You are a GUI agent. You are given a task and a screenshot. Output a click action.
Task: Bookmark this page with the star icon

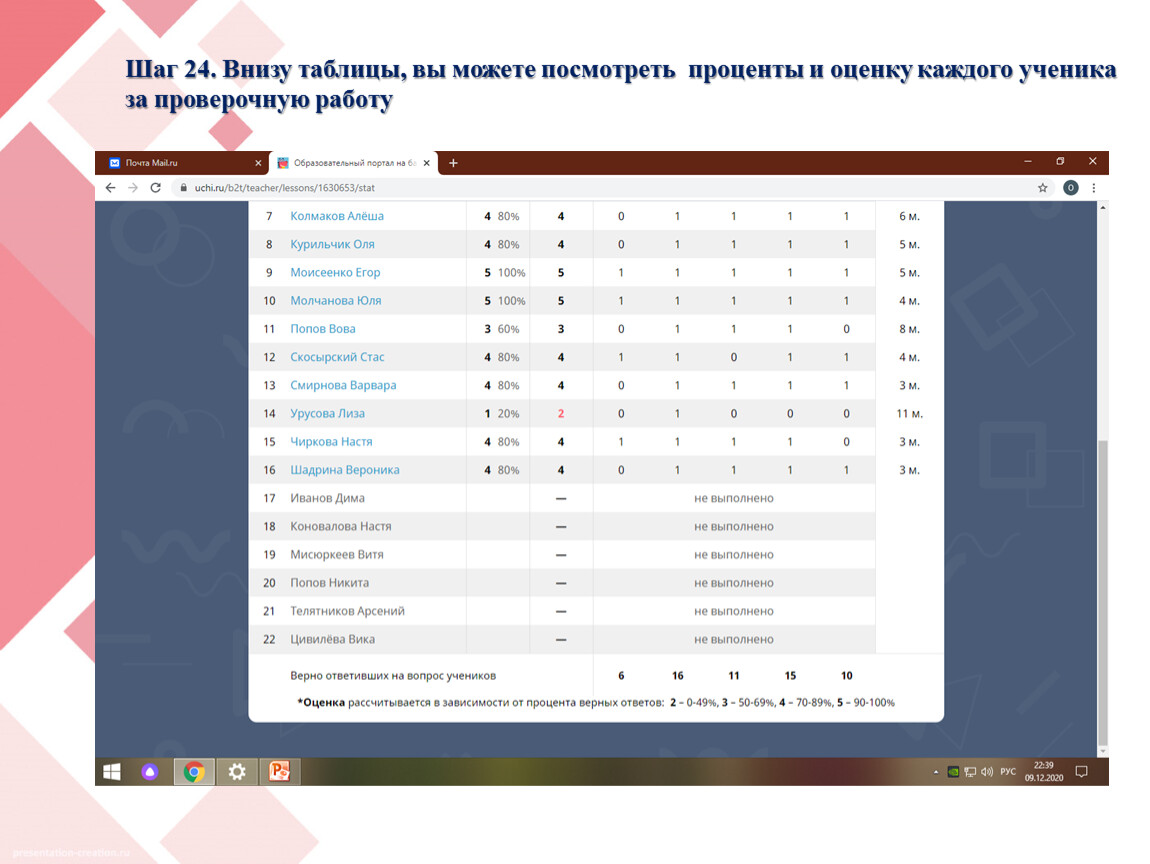1042,188
